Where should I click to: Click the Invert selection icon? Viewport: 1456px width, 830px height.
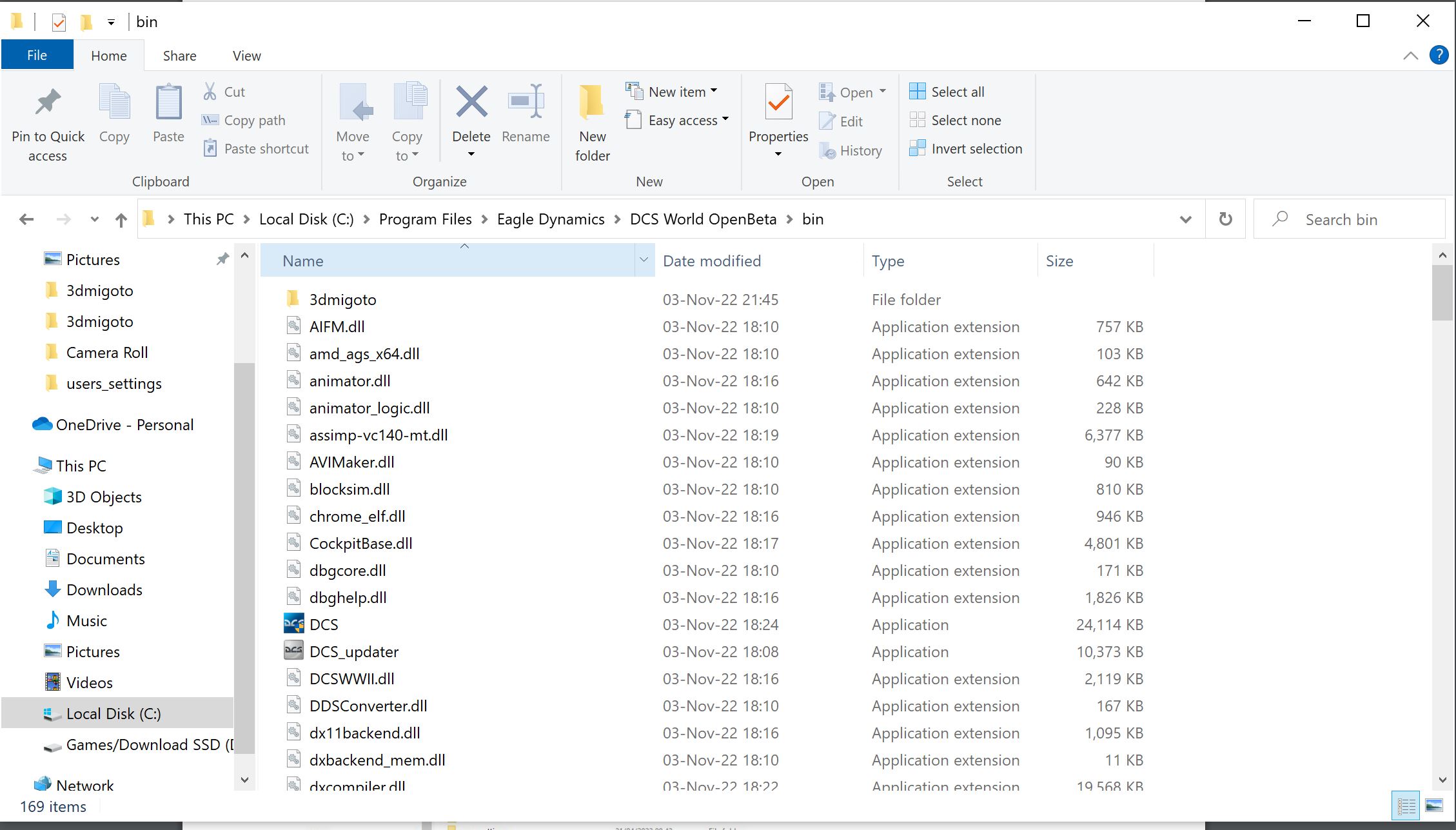tap(917, 148)
